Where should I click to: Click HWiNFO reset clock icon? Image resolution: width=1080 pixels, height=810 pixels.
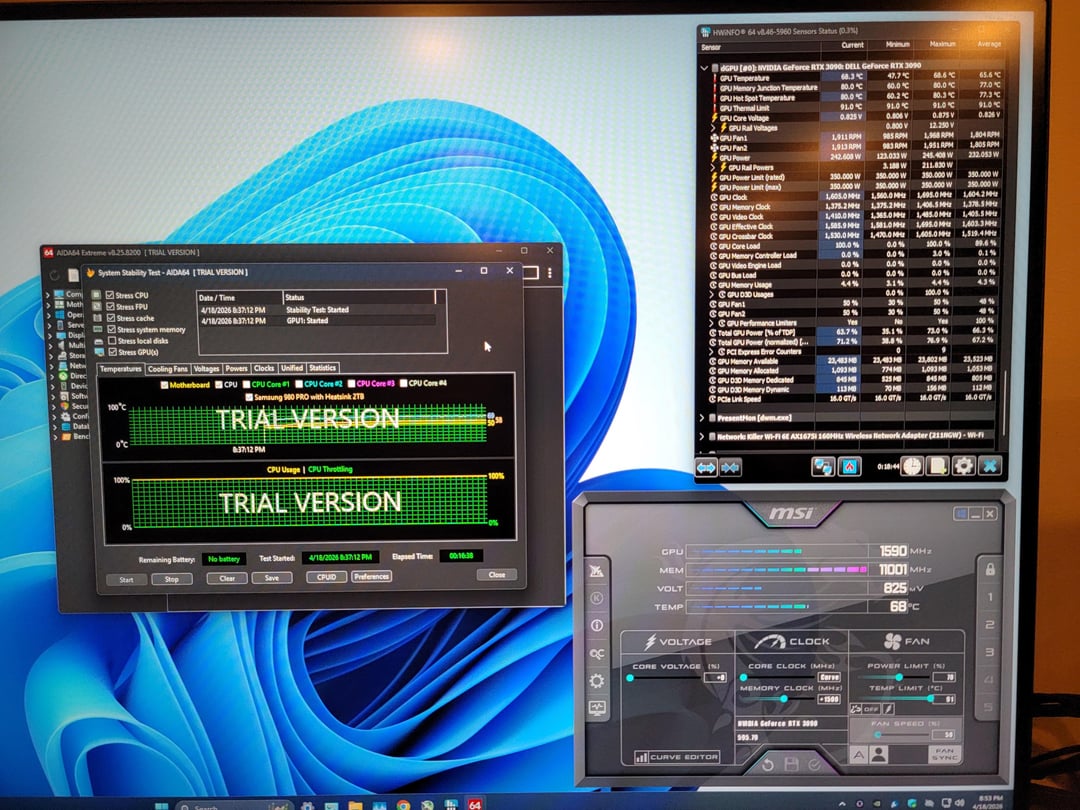[912, 466]
